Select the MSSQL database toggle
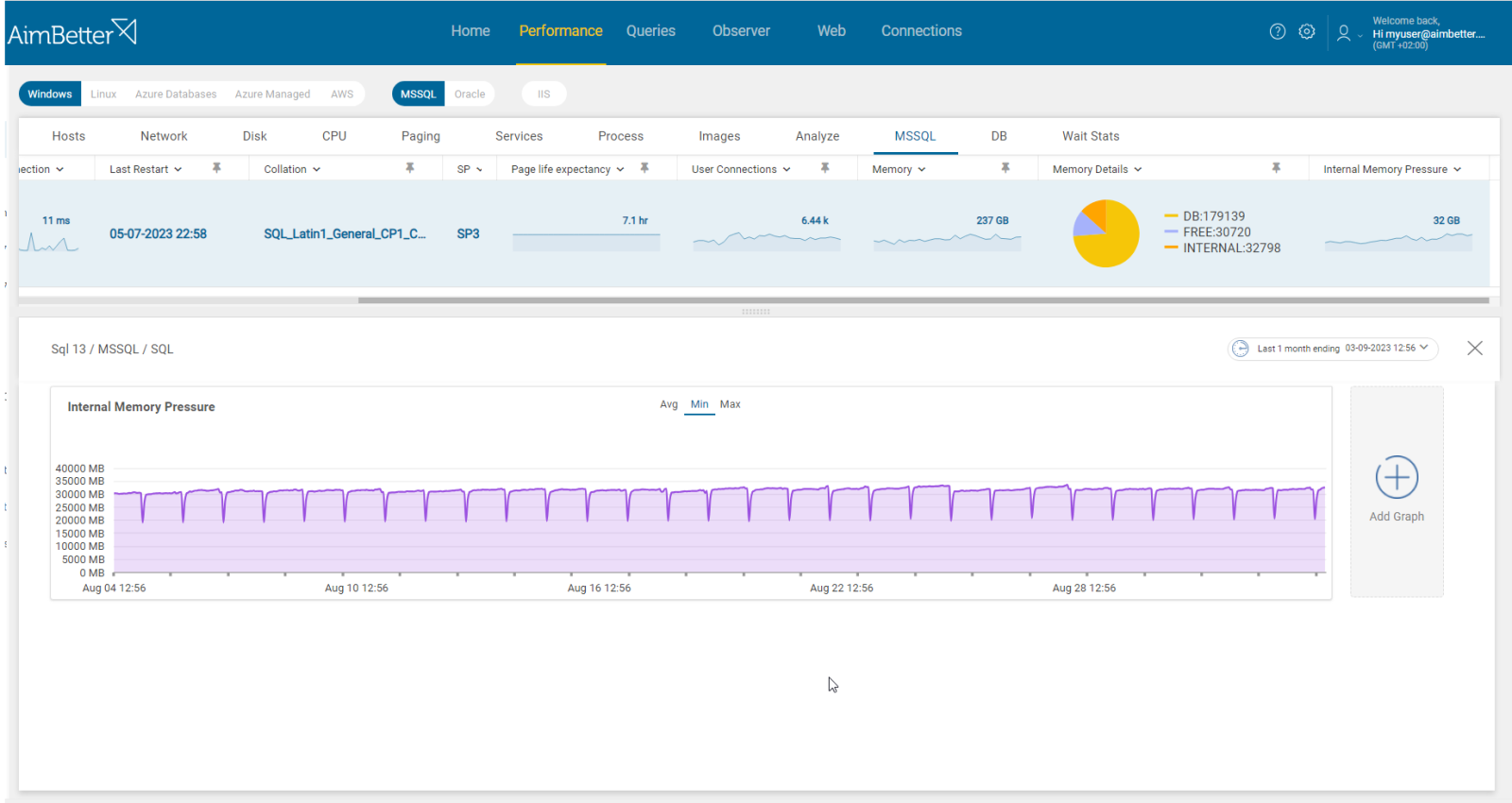1512x803 pixels. (x=418, y=94)
